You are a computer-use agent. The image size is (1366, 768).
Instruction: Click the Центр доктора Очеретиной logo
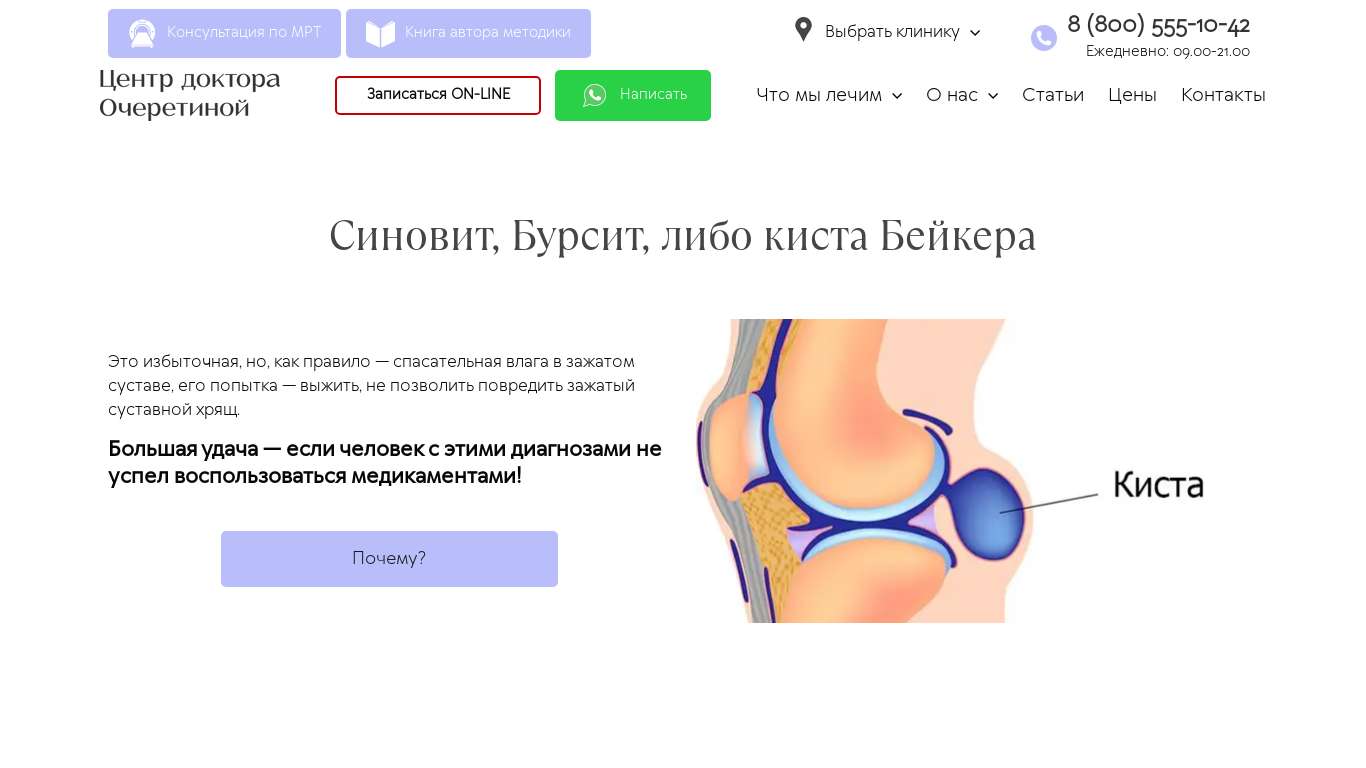(190, 93)
